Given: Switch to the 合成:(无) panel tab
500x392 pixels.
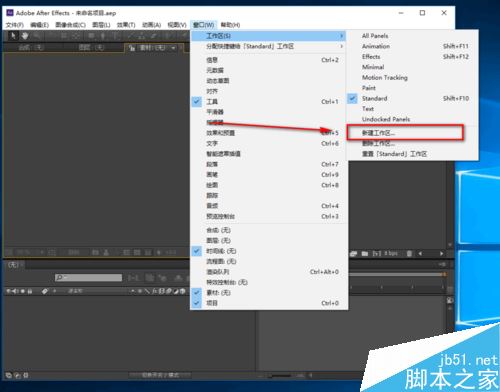Looking at the screenshot, I should click(31, 48).
